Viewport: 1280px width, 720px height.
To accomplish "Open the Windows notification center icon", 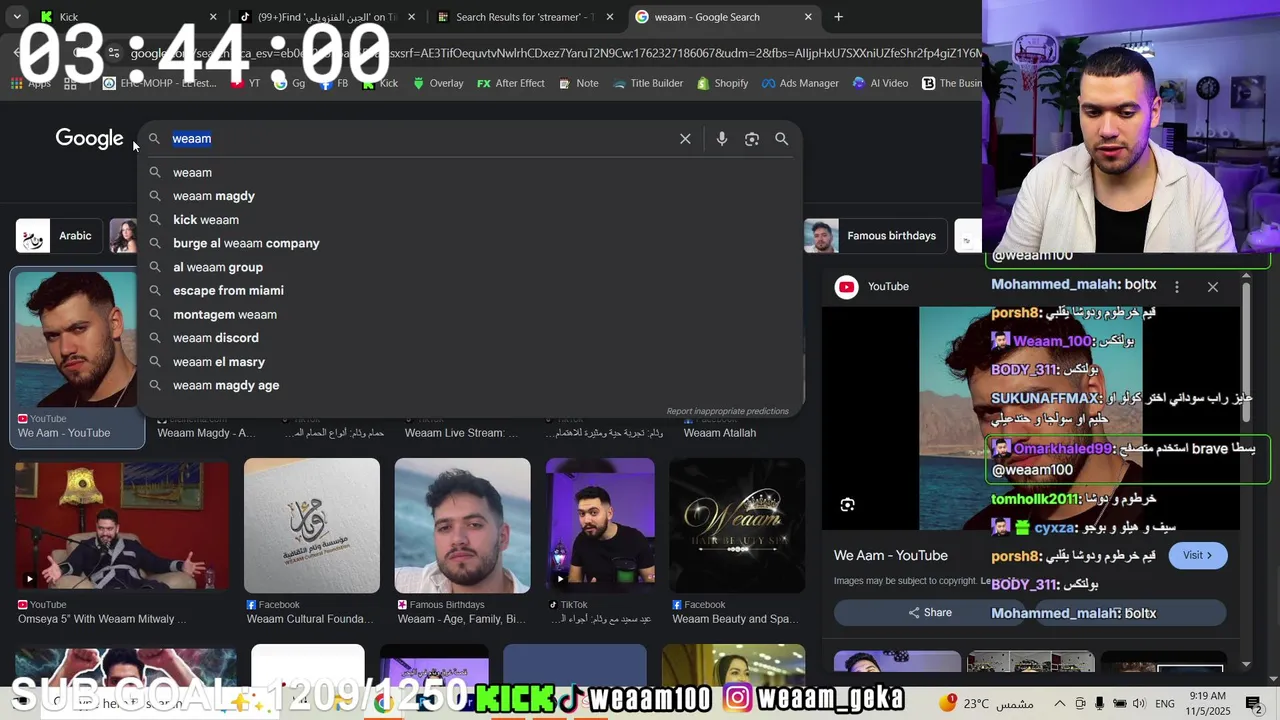I will click(1254, 703).
